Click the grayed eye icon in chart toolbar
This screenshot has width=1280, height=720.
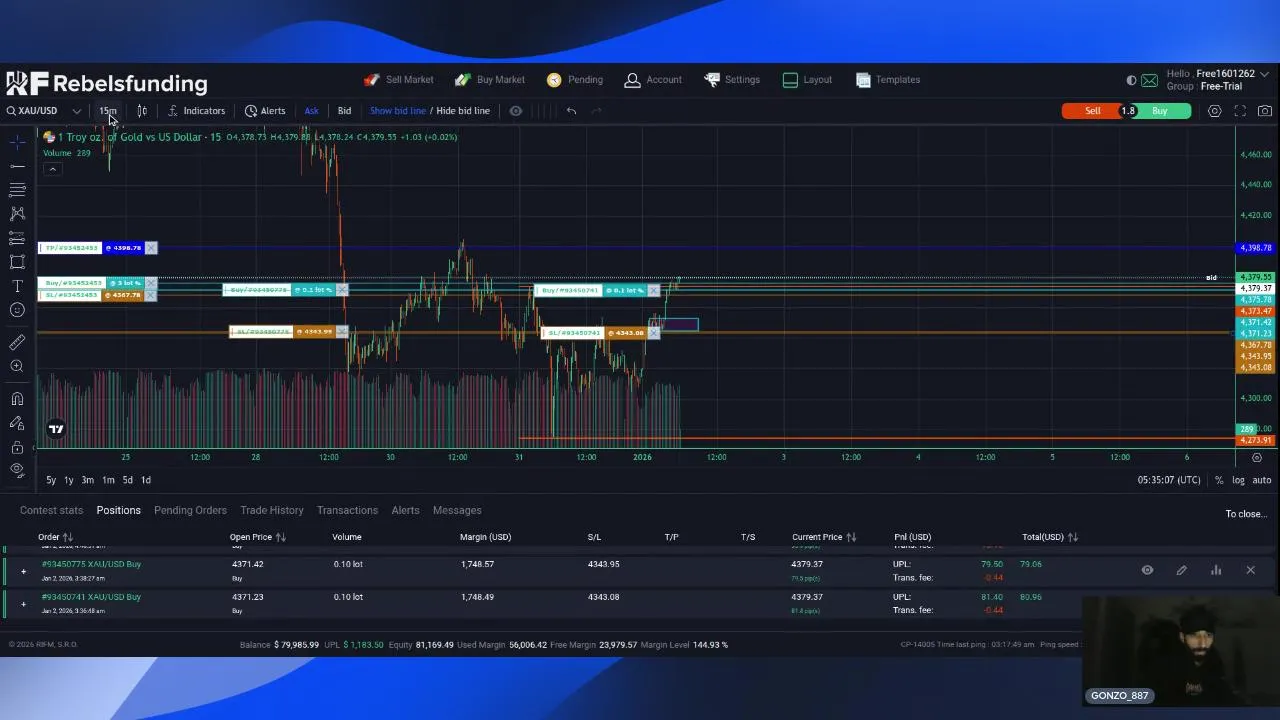pyautogui.click(x=516, y=111)
